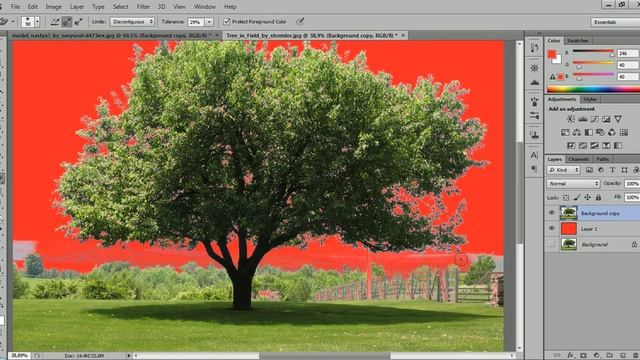This screenshot has height=360, width=640.
Task: Open the Filter menu
Action: pyautogui.click(x=143, y=7)
